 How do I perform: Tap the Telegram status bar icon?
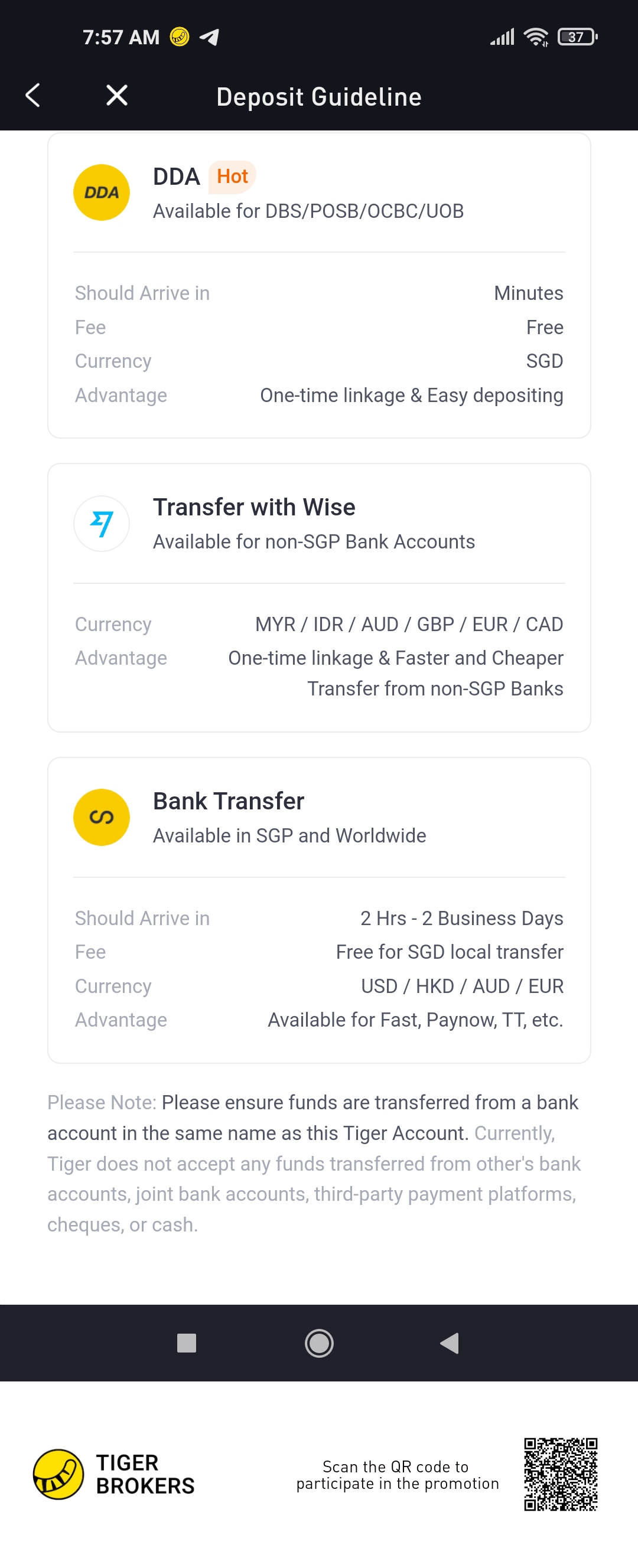[x=209, y=37]
